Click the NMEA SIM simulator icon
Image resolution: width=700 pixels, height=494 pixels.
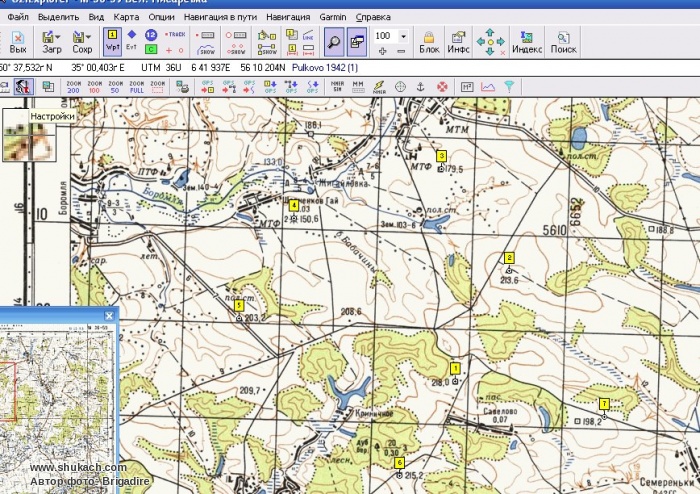(x=337, y=87)
